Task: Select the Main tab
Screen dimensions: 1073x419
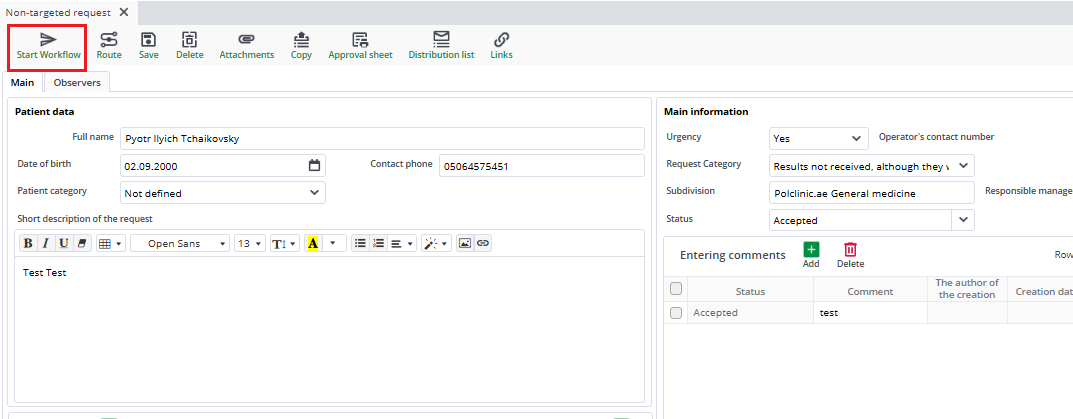Action: click(x=23, y=83)
